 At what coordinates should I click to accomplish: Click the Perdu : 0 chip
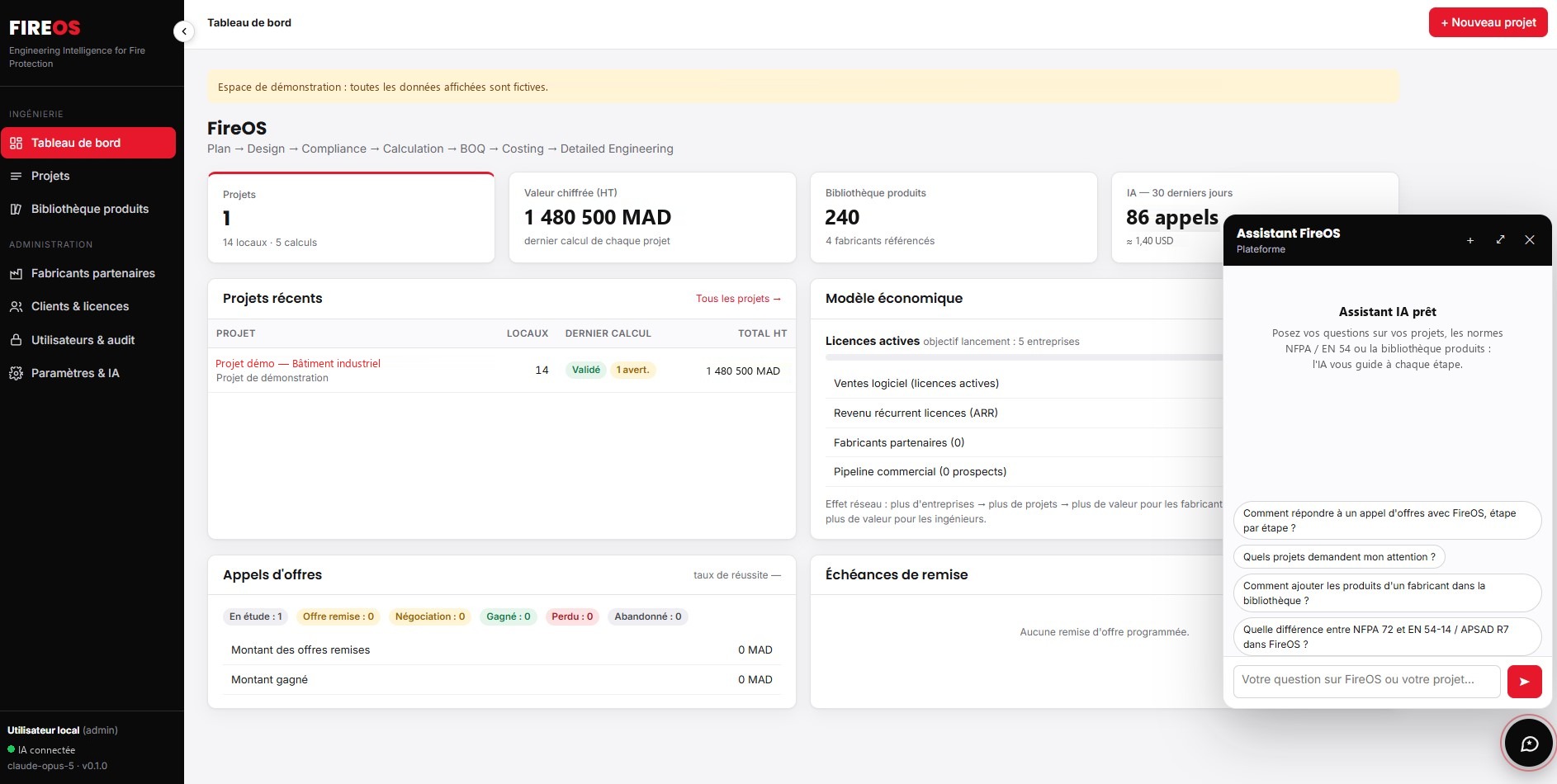point(572,616)
